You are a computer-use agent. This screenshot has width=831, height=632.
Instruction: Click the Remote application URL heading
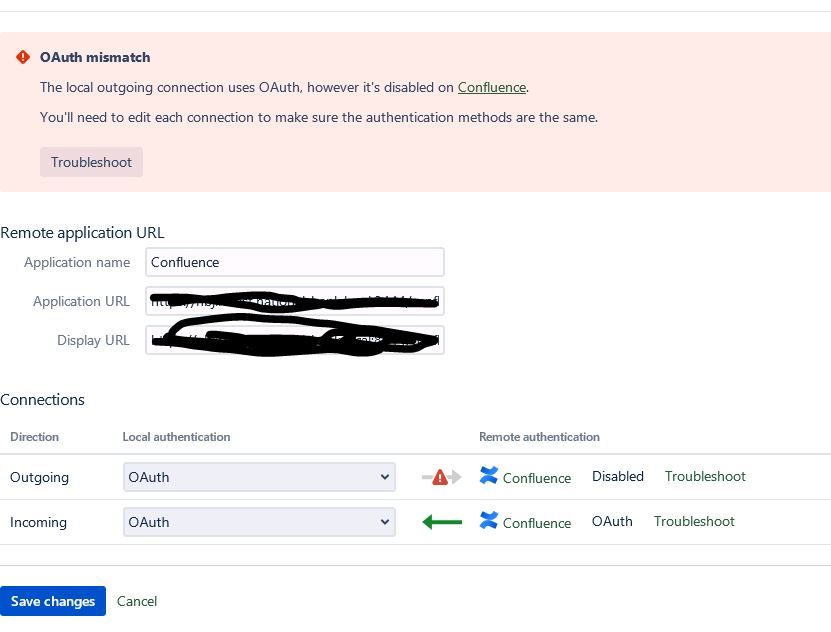[x=82, y=233]
